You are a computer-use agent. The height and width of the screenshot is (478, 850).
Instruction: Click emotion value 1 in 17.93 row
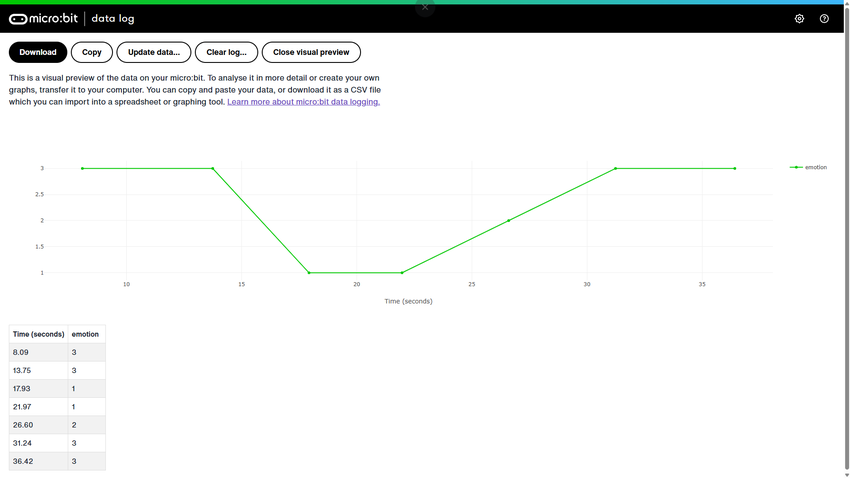pyautogui.click(x=86, y=389)
